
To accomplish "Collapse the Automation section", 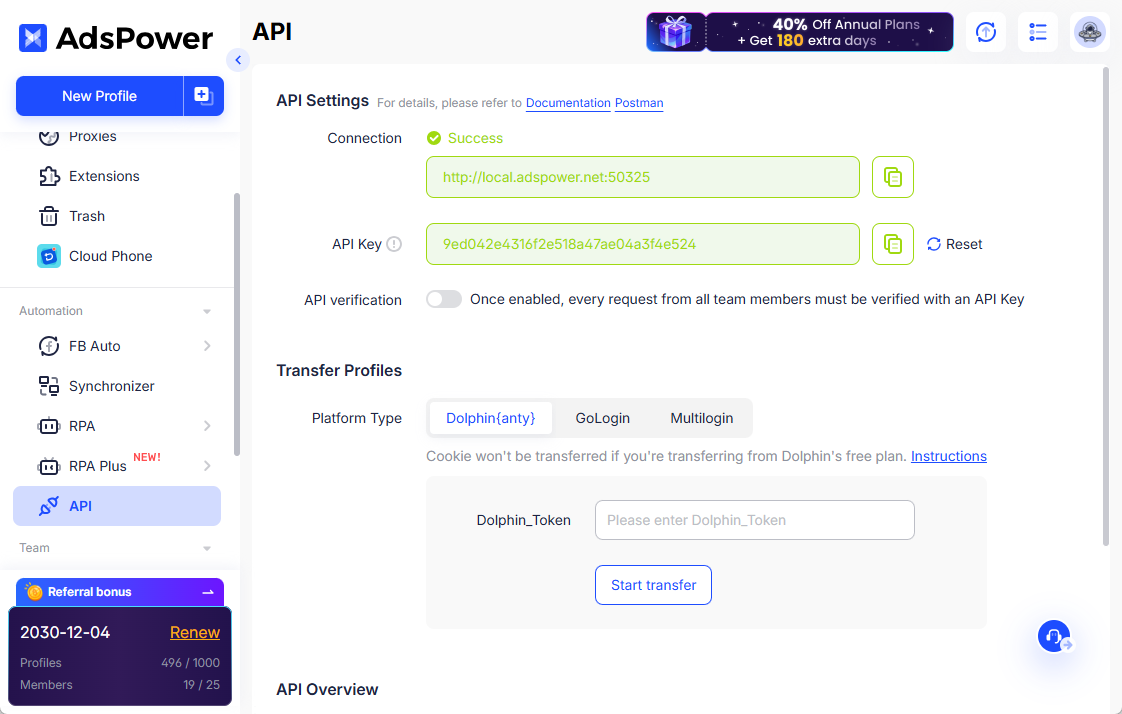I will pyautogui.click(x=207, y=310).
